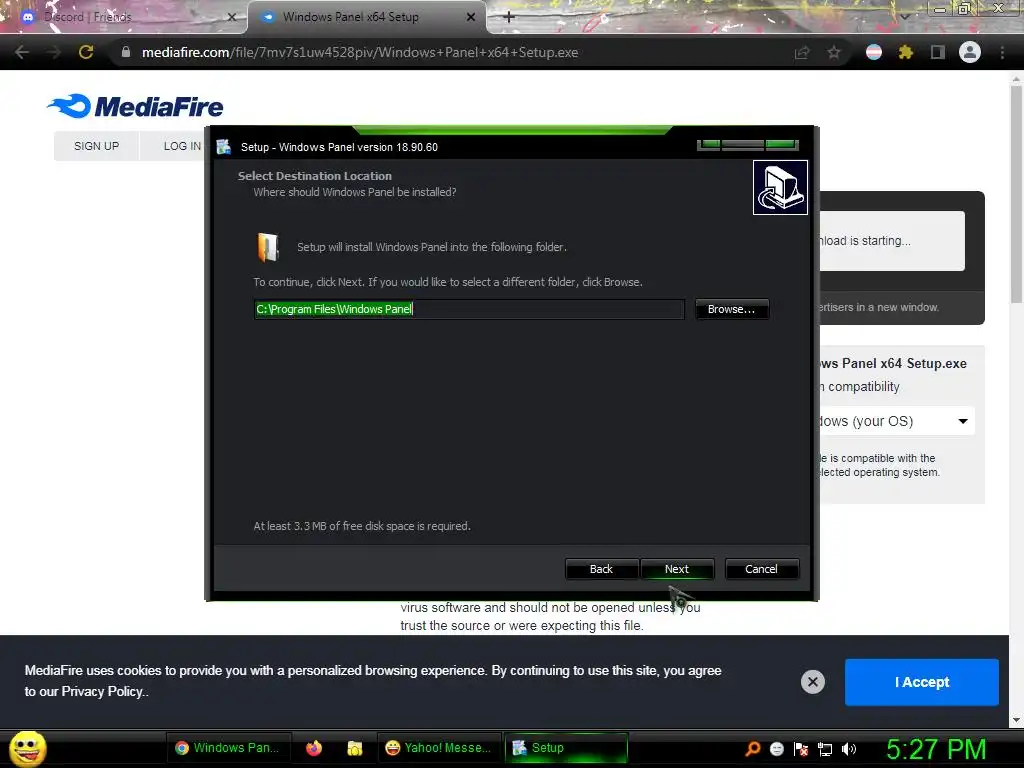
Task: Click the lock site-info icon
Action: click(126, 52)
